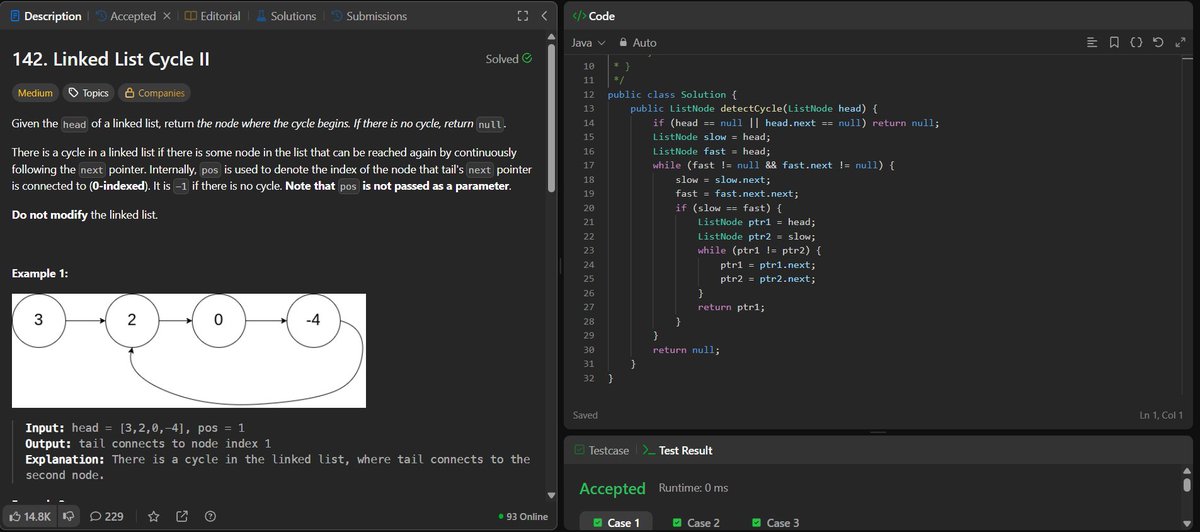Open the help question-mark icon

[210, 516]
